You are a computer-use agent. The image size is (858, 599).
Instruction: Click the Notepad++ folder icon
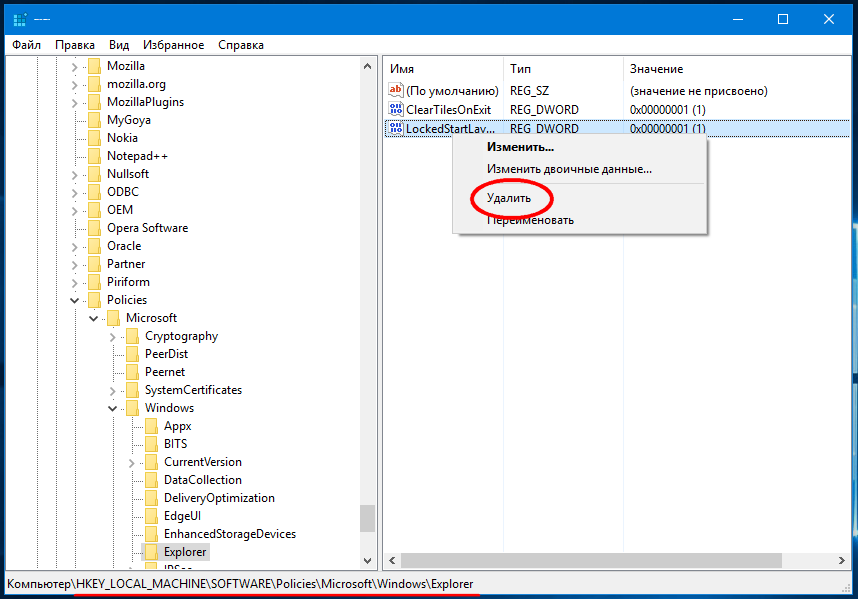[94, 156]
